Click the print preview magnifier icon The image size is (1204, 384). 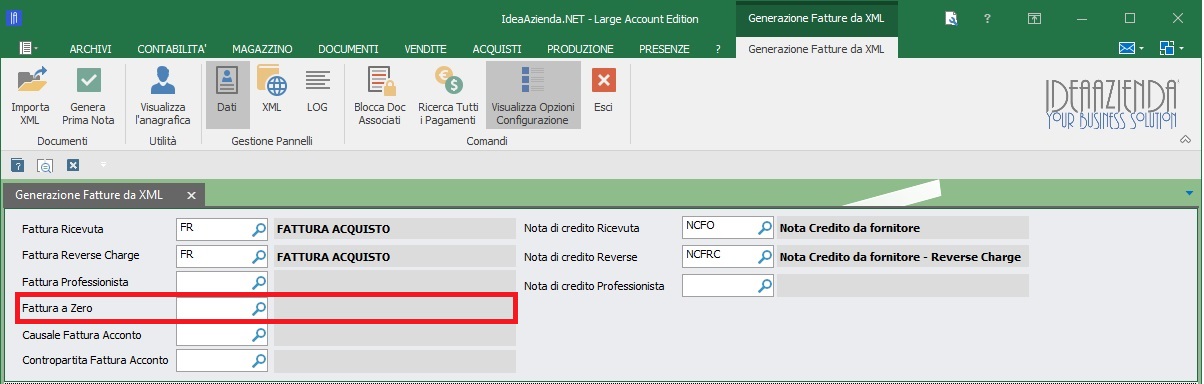[x=45, y=165]
